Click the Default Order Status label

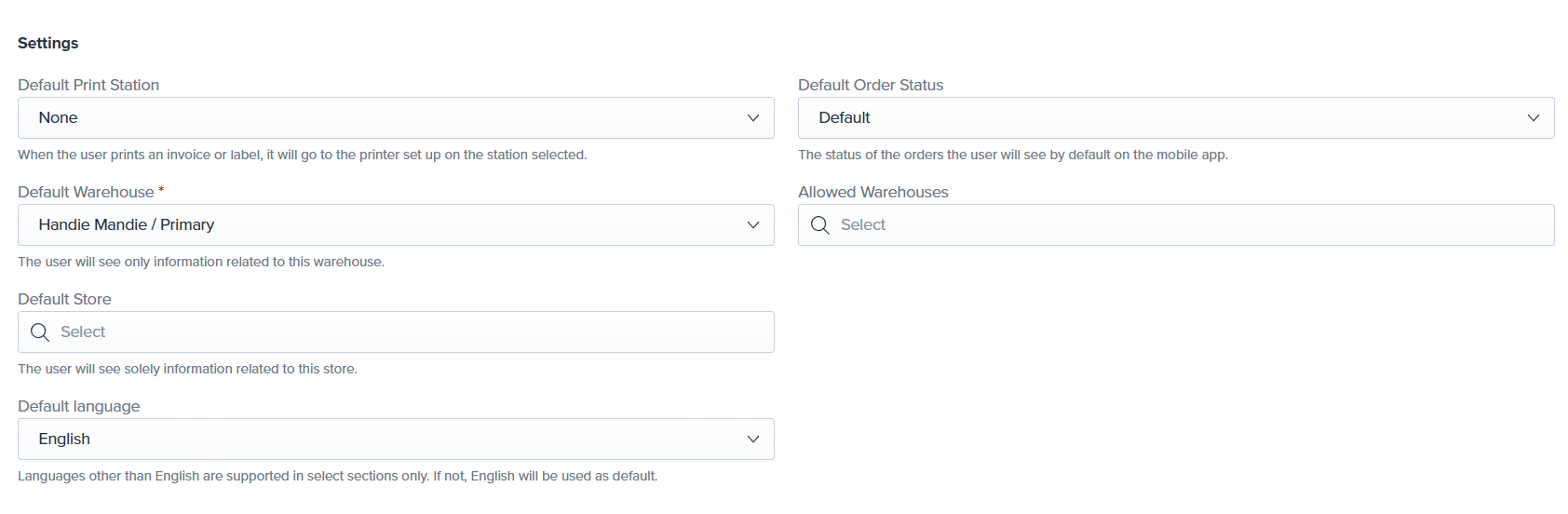click(871, 85)
